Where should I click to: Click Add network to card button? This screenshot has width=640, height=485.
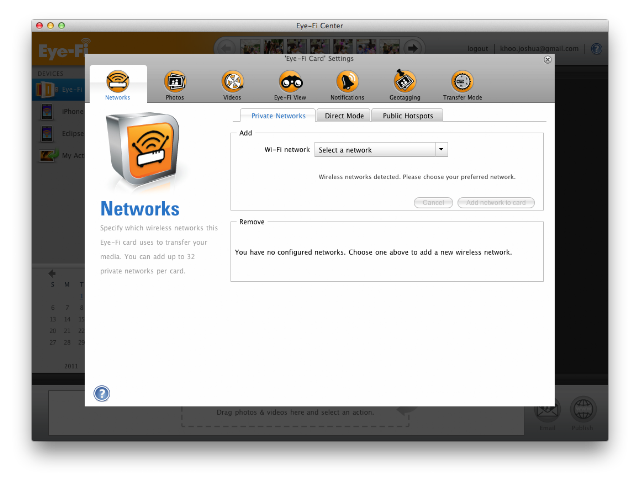click(496, 202)
